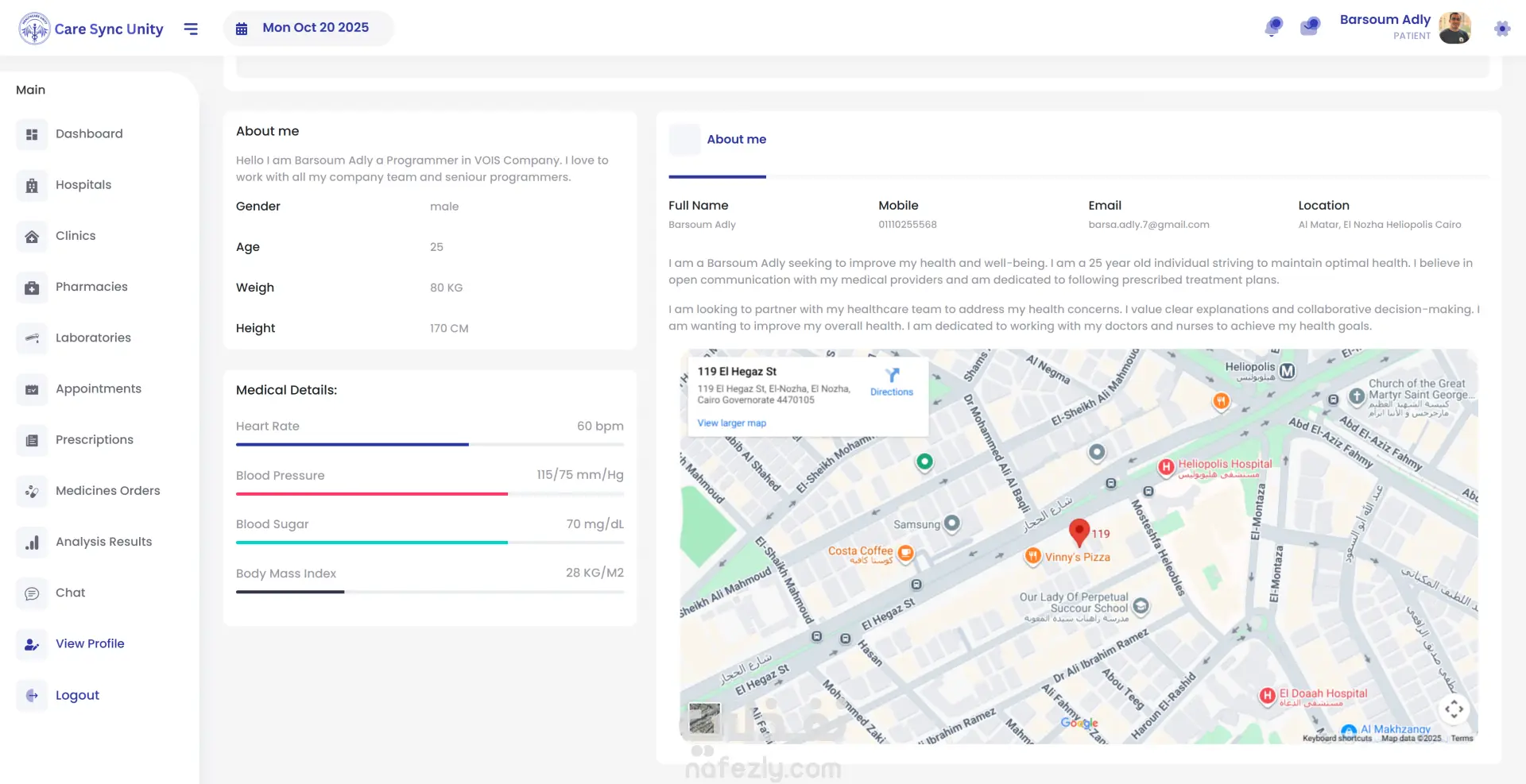Click the Samsung map marker

coord(951,523)
